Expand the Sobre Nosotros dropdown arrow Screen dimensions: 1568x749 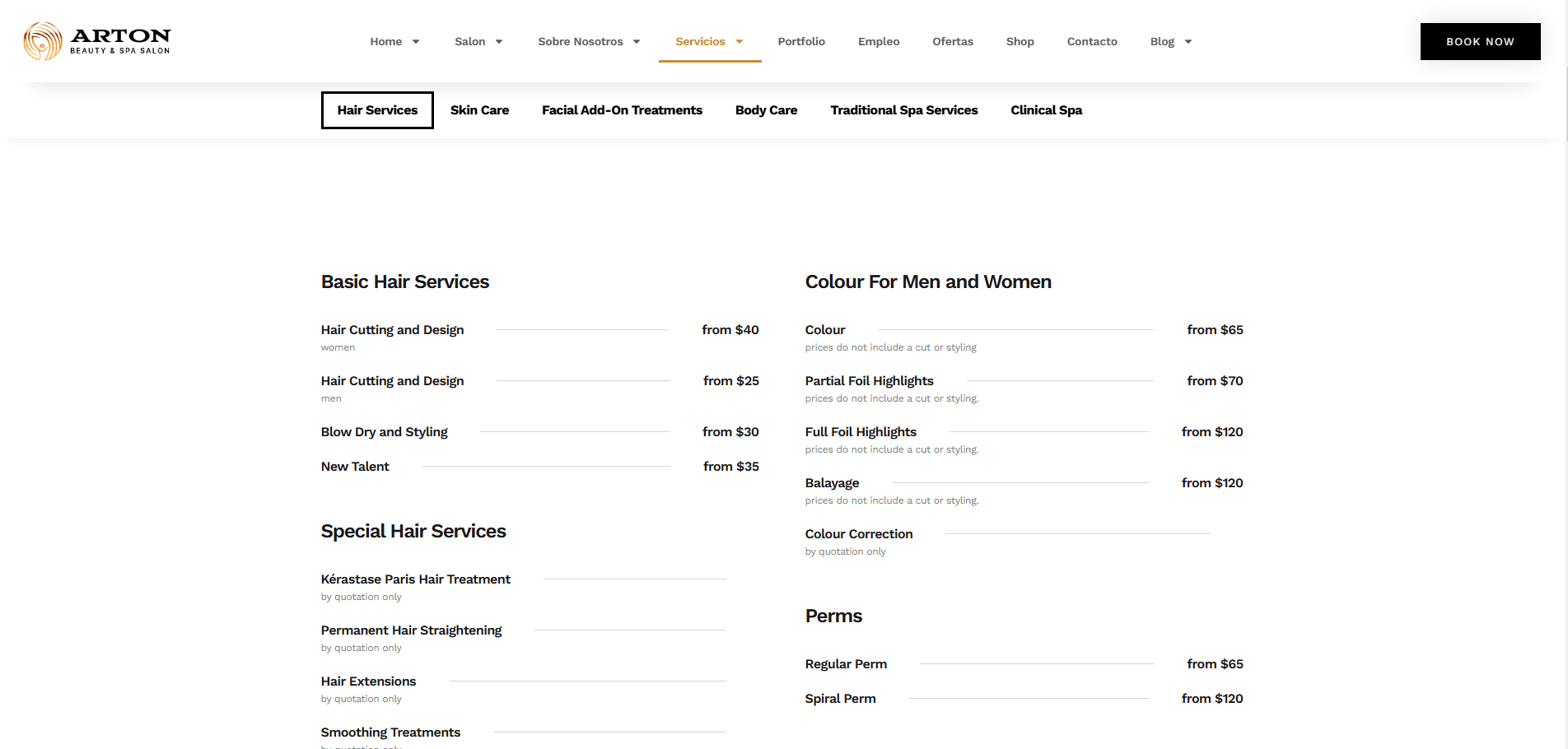pos(637,42)
